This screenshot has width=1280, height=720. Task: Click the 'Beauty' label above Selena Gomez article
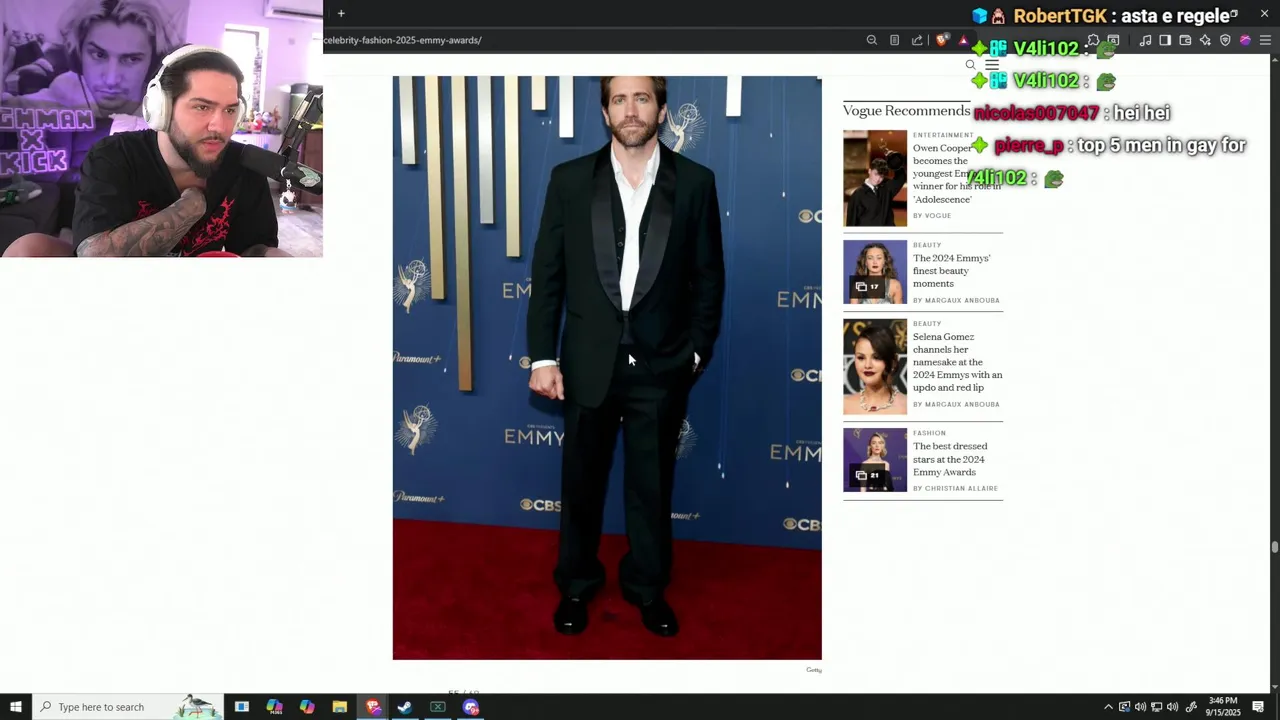tap(927, 324)
